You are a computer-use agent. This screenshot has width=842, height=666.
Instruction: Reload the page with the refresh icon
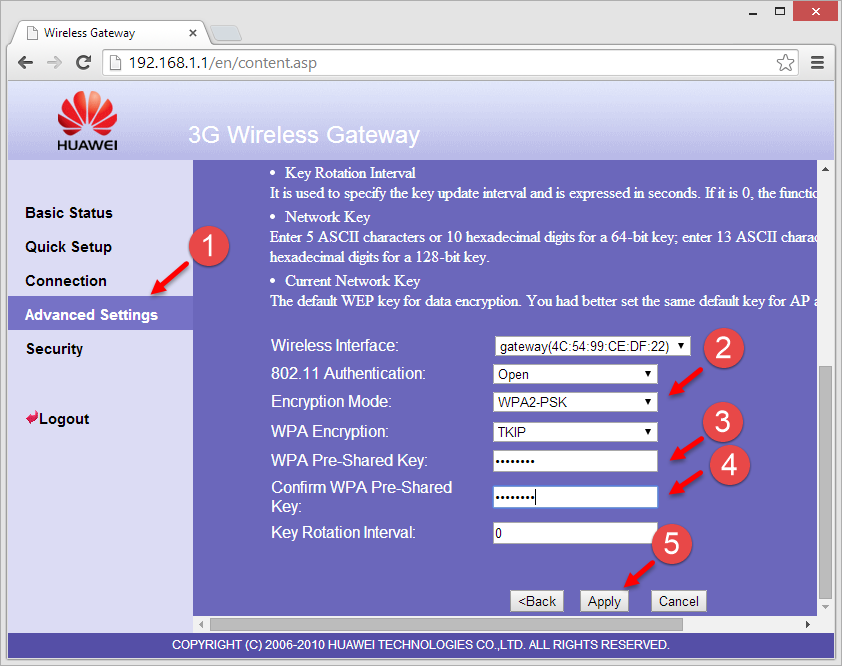click(83, 63)
